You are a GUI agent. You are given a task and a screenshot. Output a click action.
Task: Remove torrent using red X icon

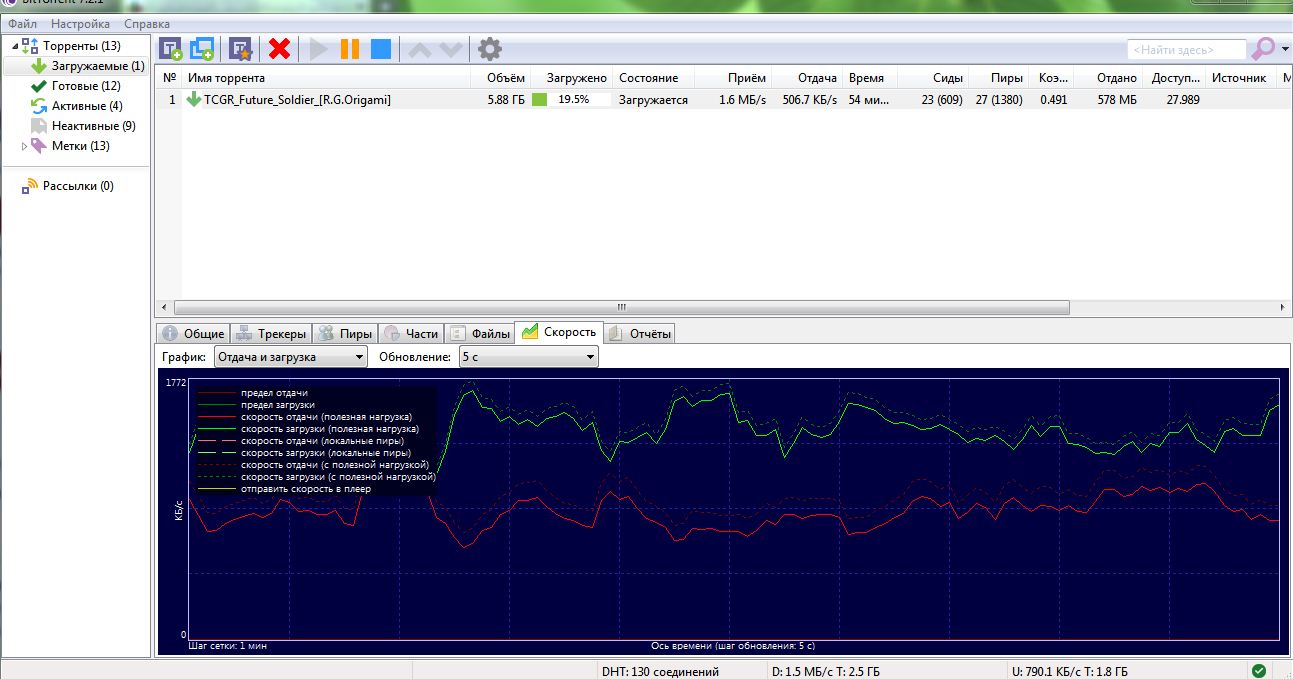point(280,48)
